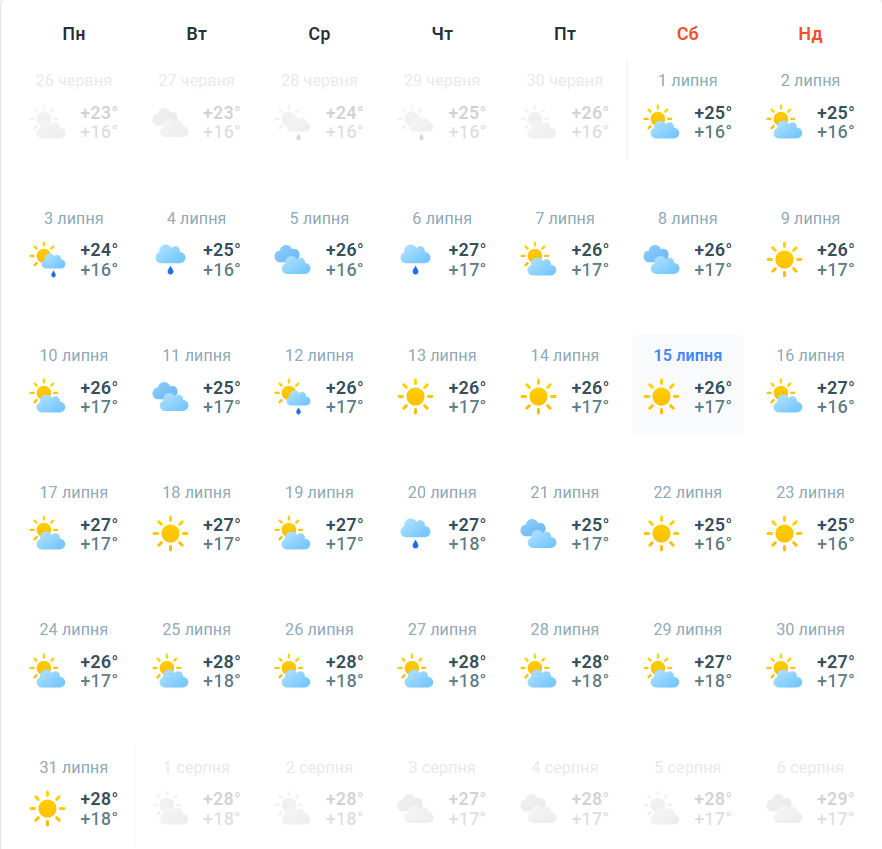This screenshot has width=882, height=849.
Task: Click the sun-and-rain icon for 3 липня
Action: point(47,260)
